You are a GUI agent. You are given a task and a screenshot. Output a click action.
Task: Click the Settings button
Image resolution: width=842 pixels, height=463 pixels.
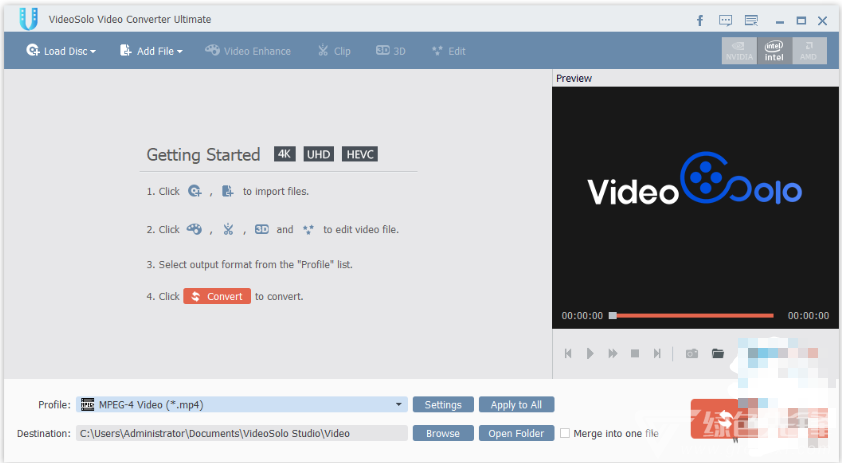443,404
